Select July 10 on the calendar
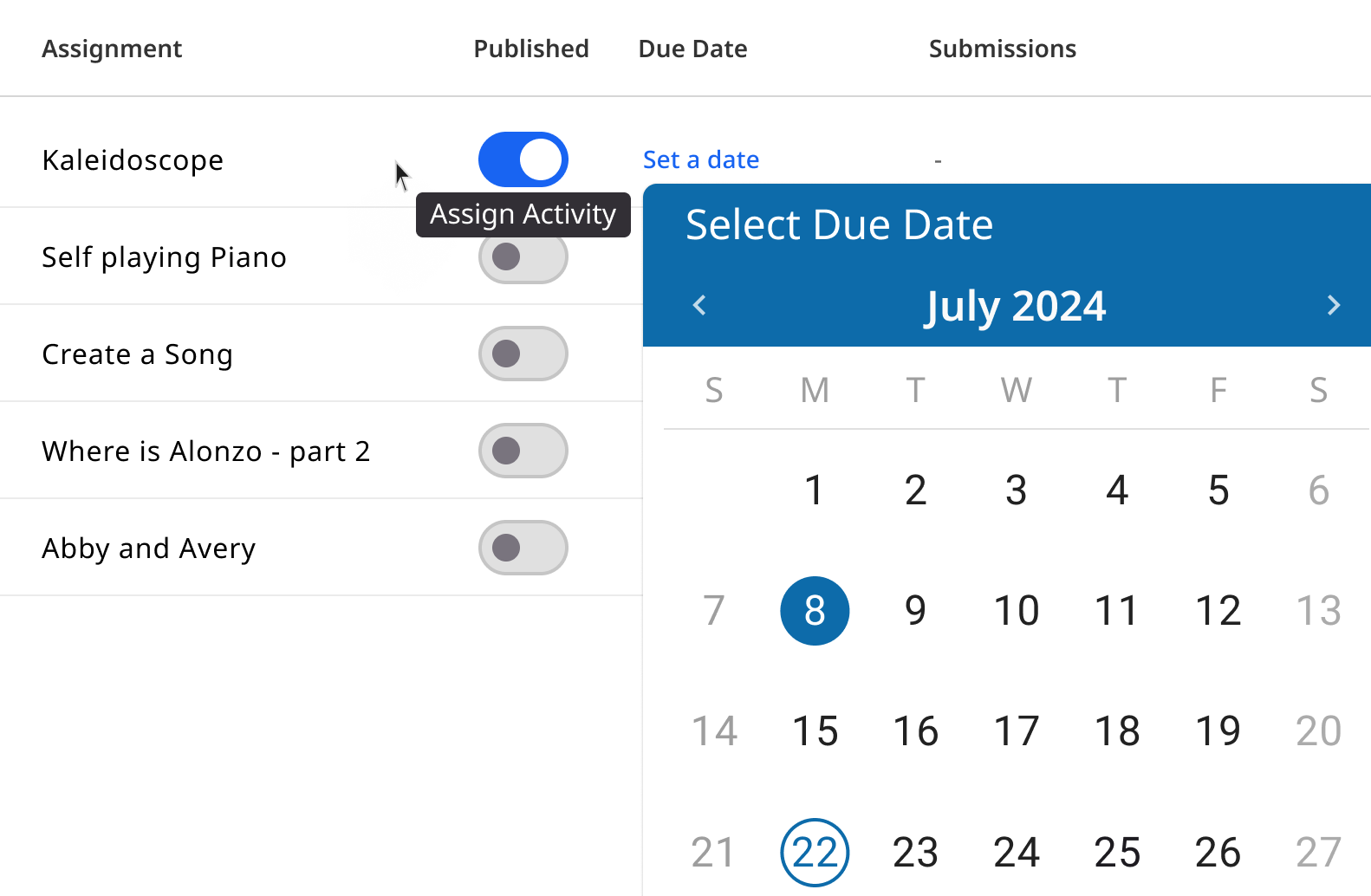 (x=1016, y=611)
